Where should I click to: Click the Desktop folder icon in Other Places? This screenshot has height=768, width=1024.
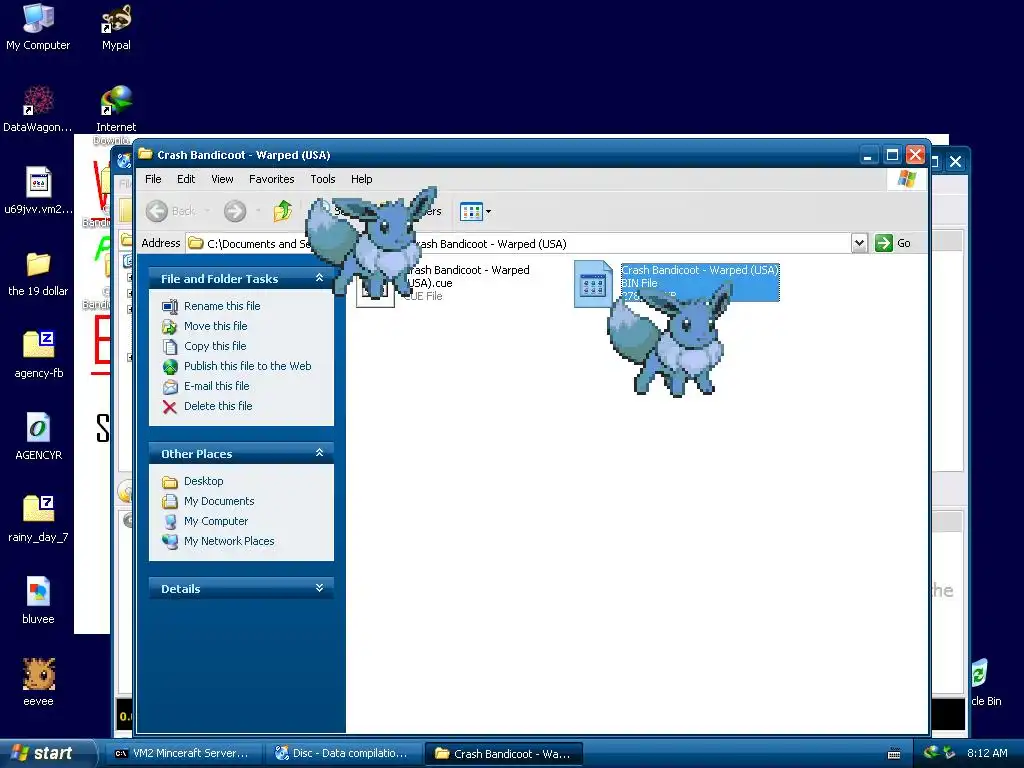(170, 482)
